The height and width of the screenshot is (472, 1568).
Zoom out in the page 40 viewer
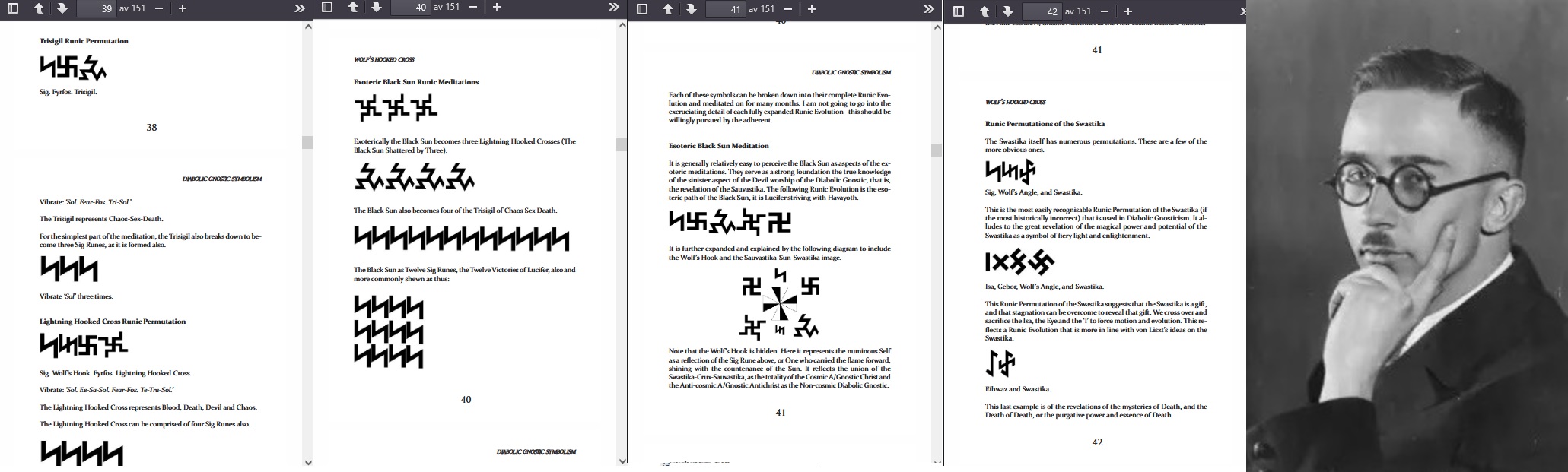point(472,8)
